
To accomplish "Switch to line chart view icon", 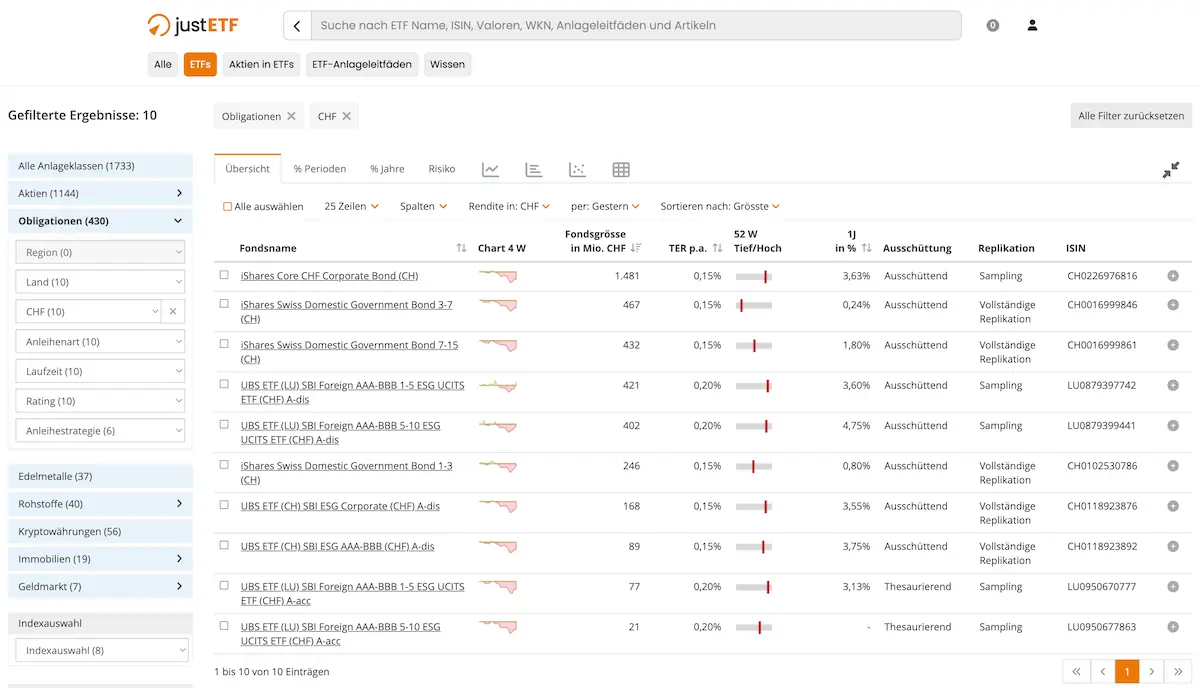I will (x=490, y=170).
